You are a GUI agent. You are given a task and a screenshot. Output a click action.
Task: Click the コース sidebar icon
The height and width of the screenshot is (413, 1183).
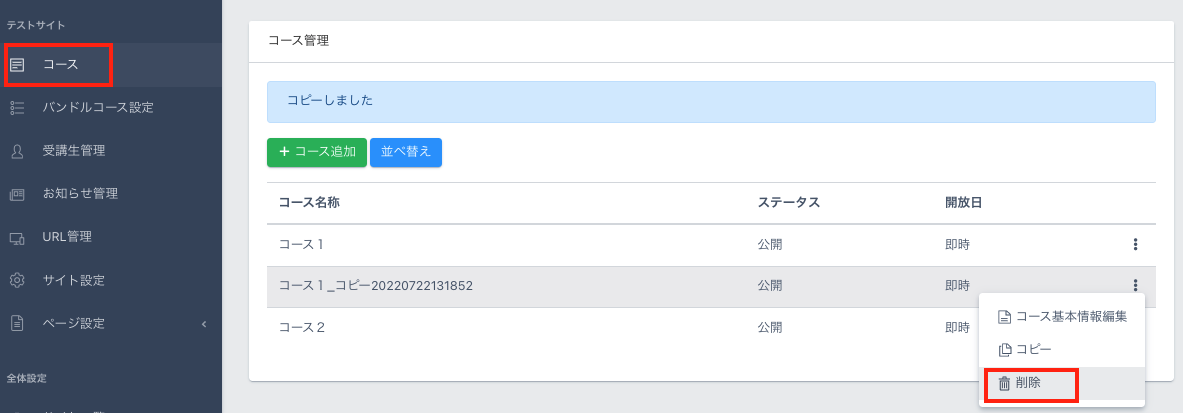click(x=17, y=65)
